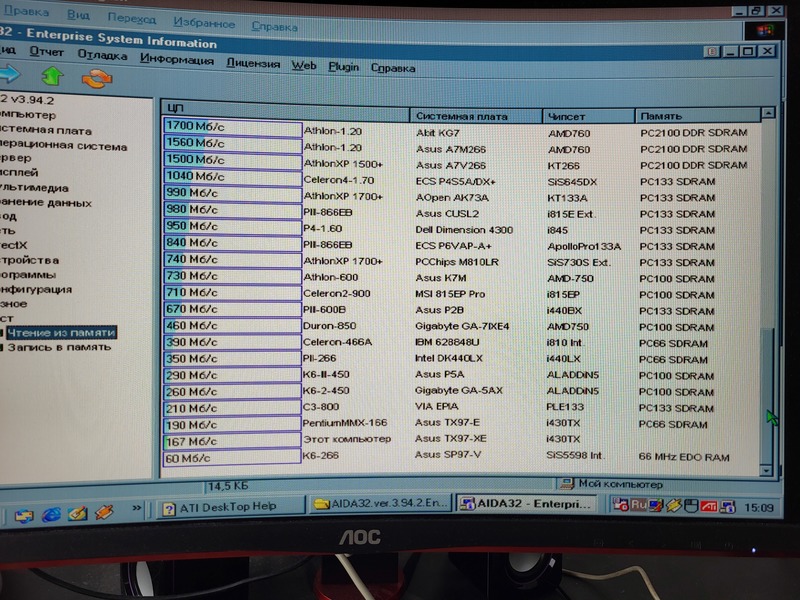Select the 'Запись в память' tree item
This screenshot has height=600, width=800.
(x=59, y=347)
